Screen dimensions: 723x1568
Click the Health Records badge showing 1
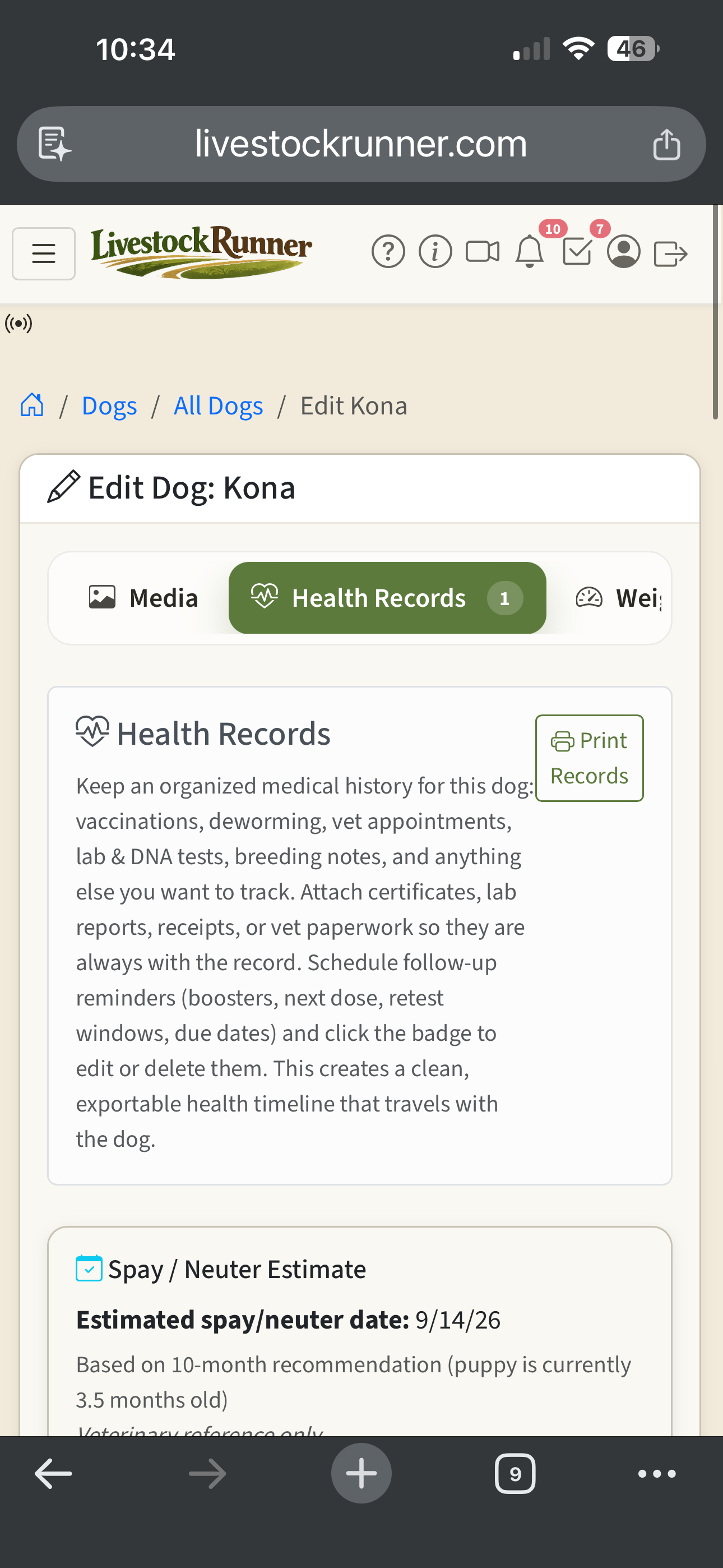tap(504, 598)
